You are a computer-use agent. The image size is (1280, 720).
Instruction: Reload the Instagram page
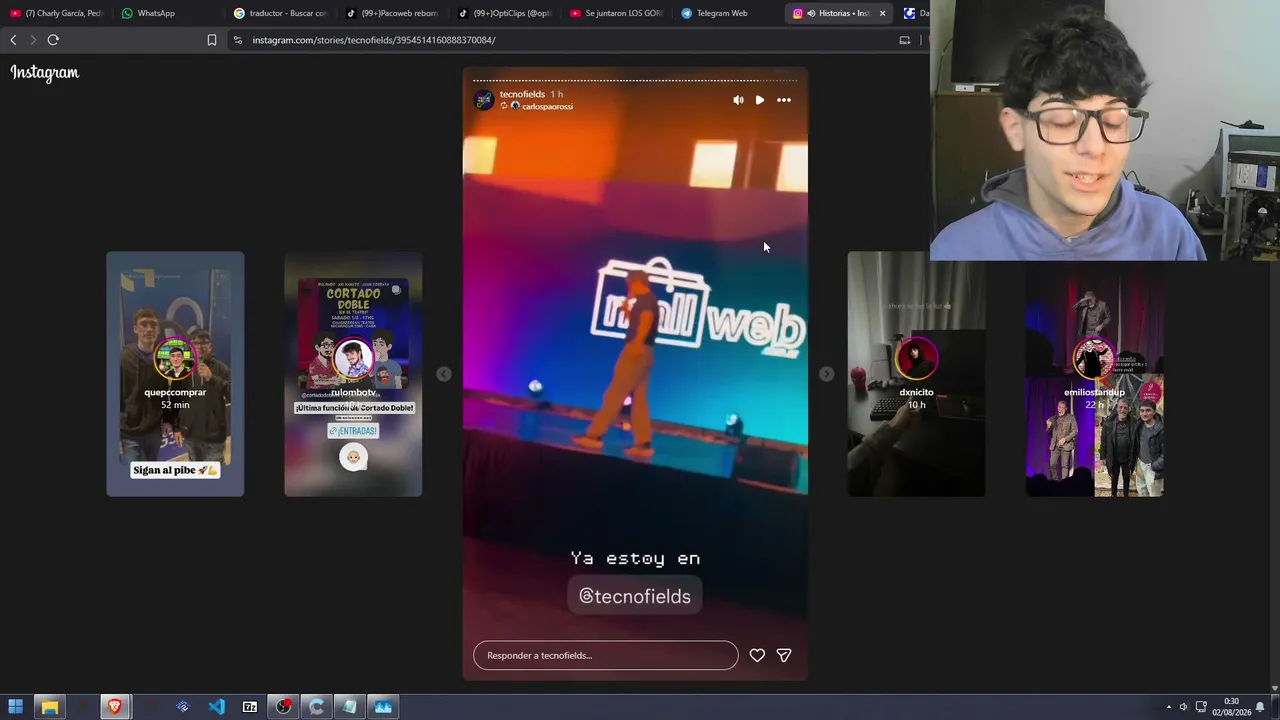point(53,40)
